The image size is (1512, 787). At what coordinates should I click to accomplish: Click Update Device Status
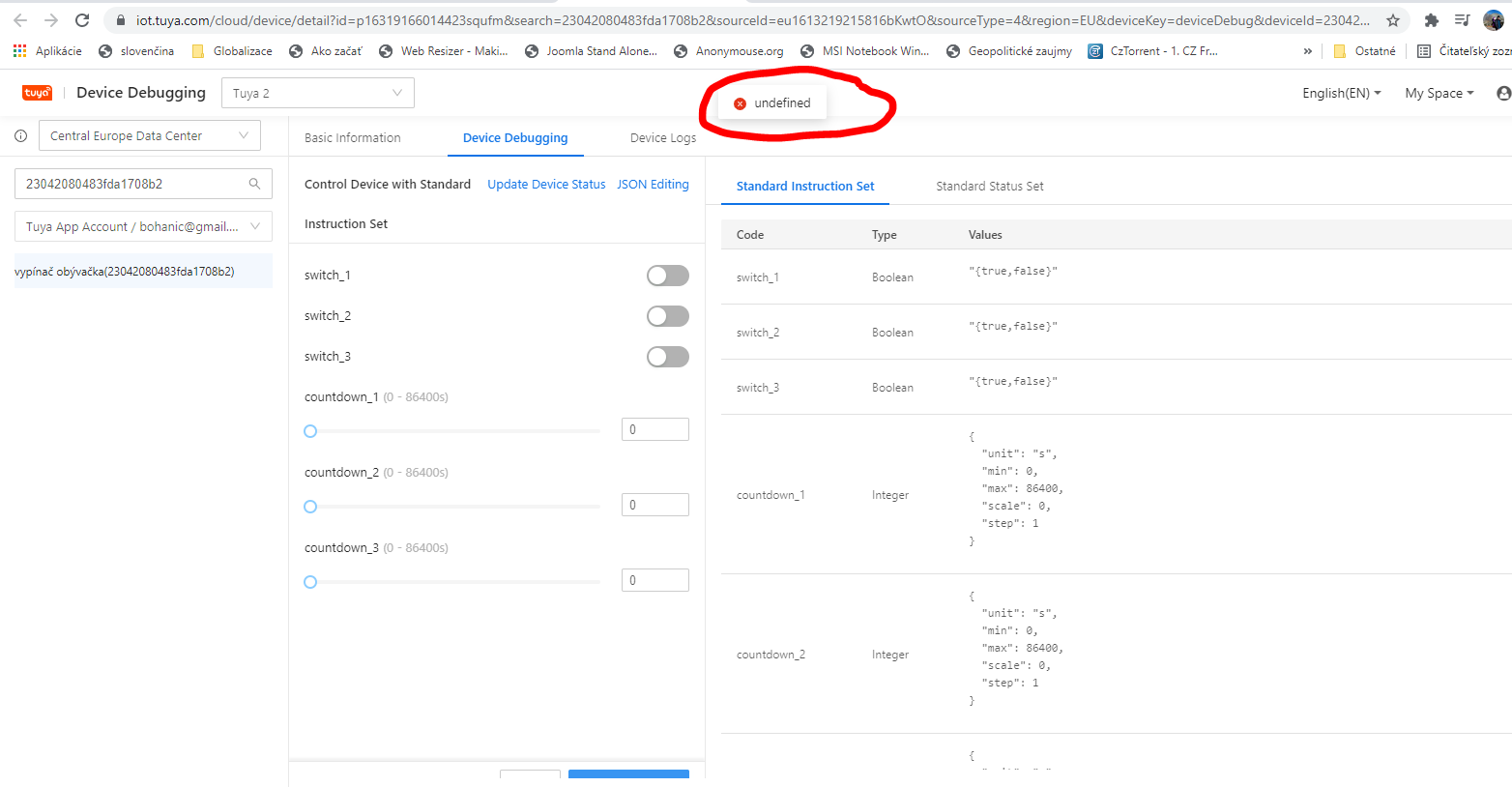coord(546,184)
